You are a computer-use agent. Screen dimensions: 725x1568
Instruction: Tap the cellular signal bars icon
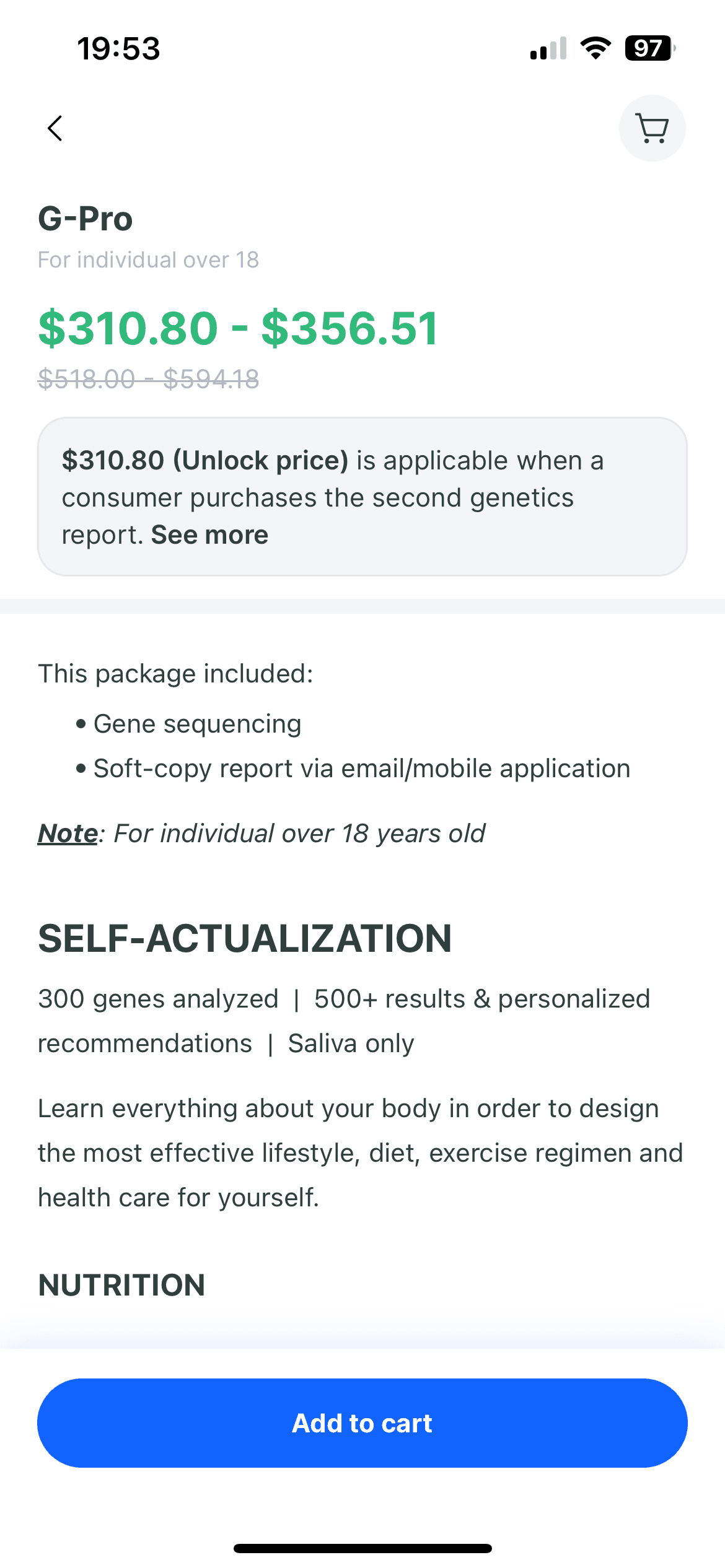pyautogui.click(x=548, y=48)
